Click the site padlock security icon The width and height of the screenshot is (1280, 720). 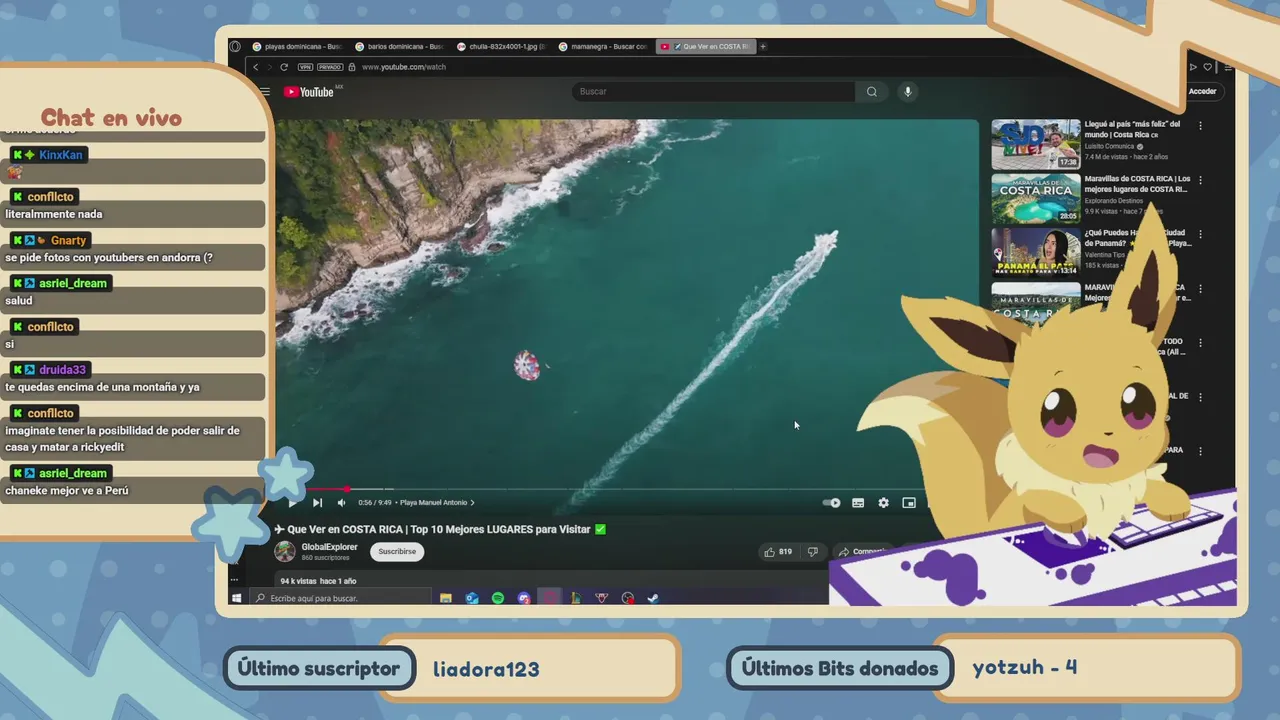[353, 67]
